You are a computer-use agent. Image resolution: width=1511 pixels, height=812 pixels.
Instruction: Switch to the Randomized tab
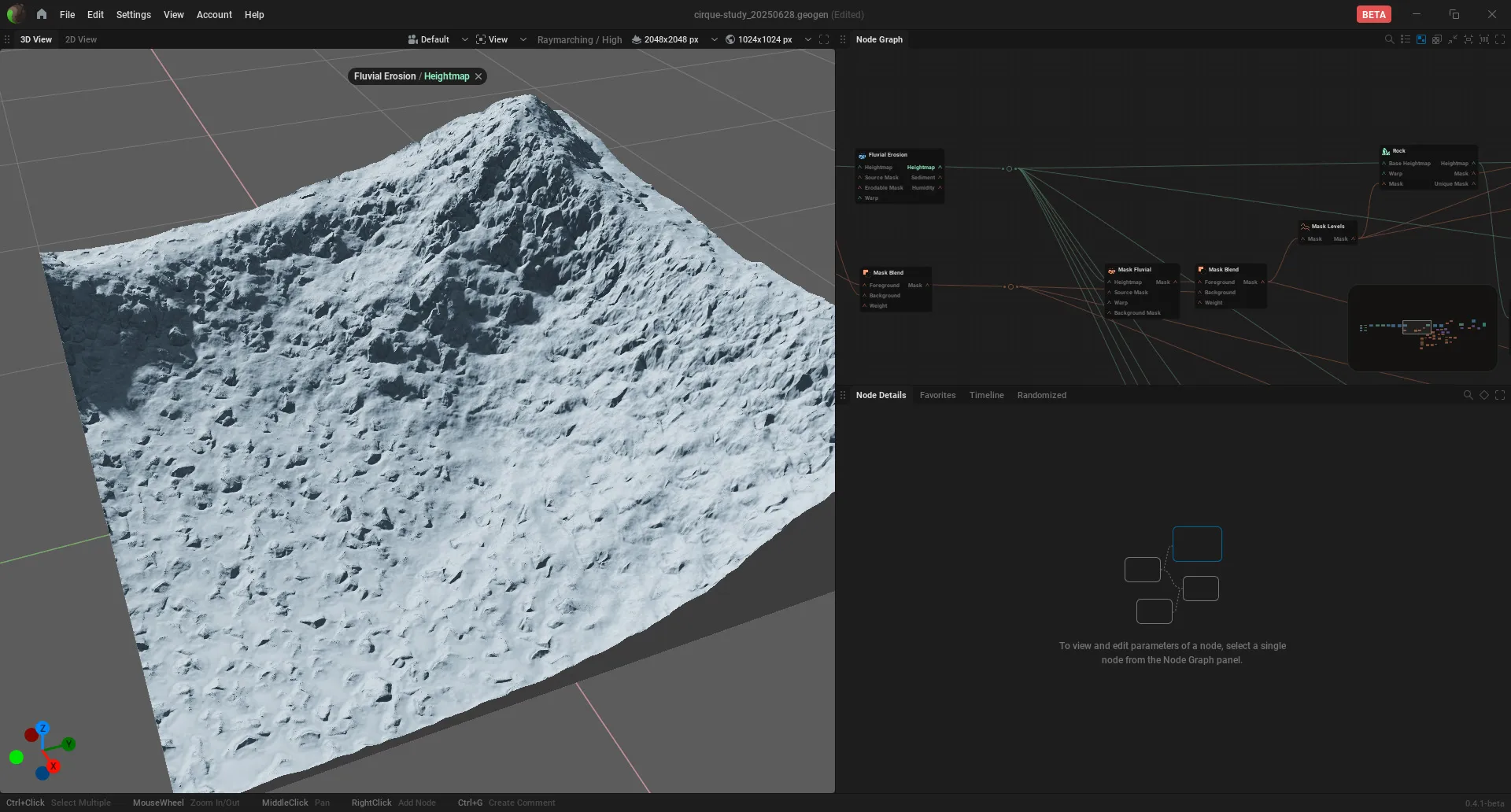1041,395
